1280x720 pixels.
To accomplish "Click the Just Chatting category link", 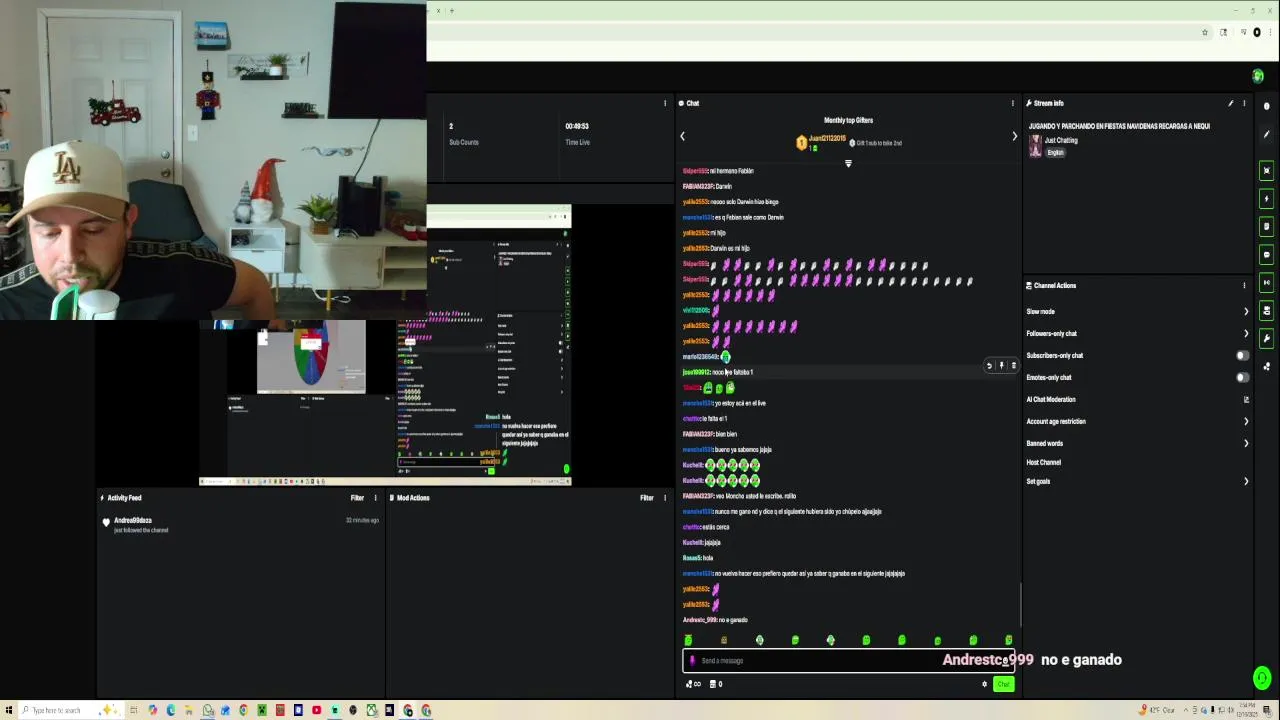I will (1060, 140).
